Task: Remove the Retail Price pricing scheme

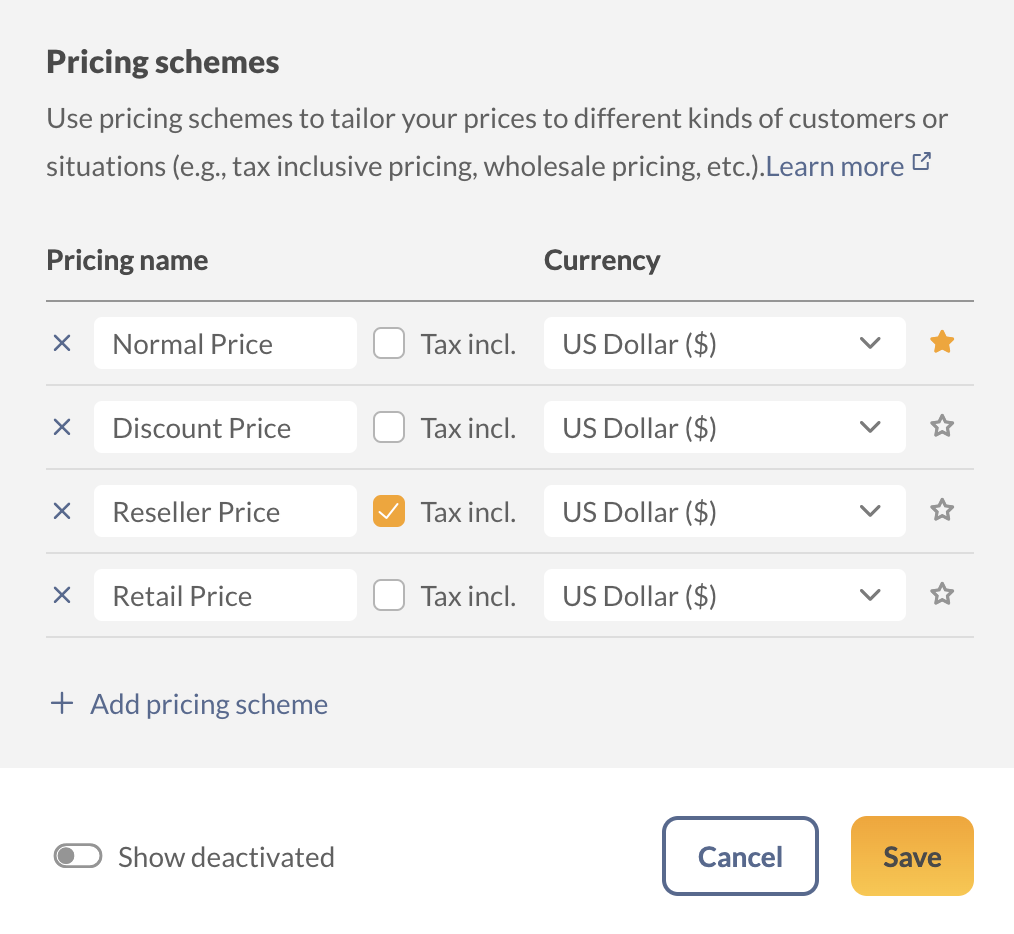Action: coord(62,596)
